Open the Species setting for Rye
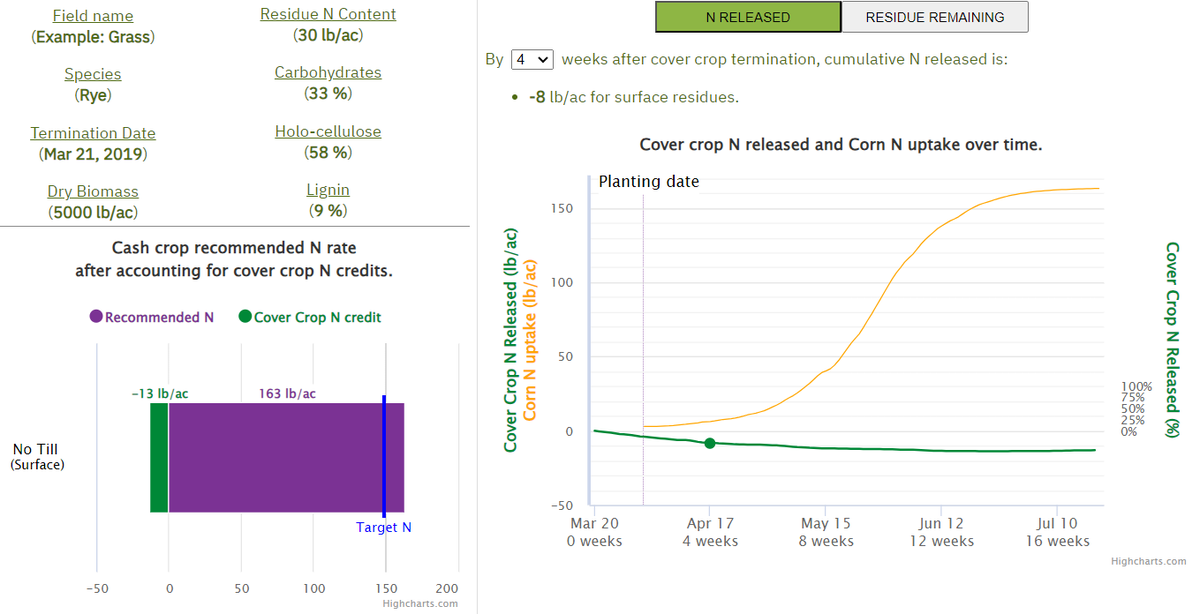This screenshot has width=1200, height=614. click(x=92, y=73)
